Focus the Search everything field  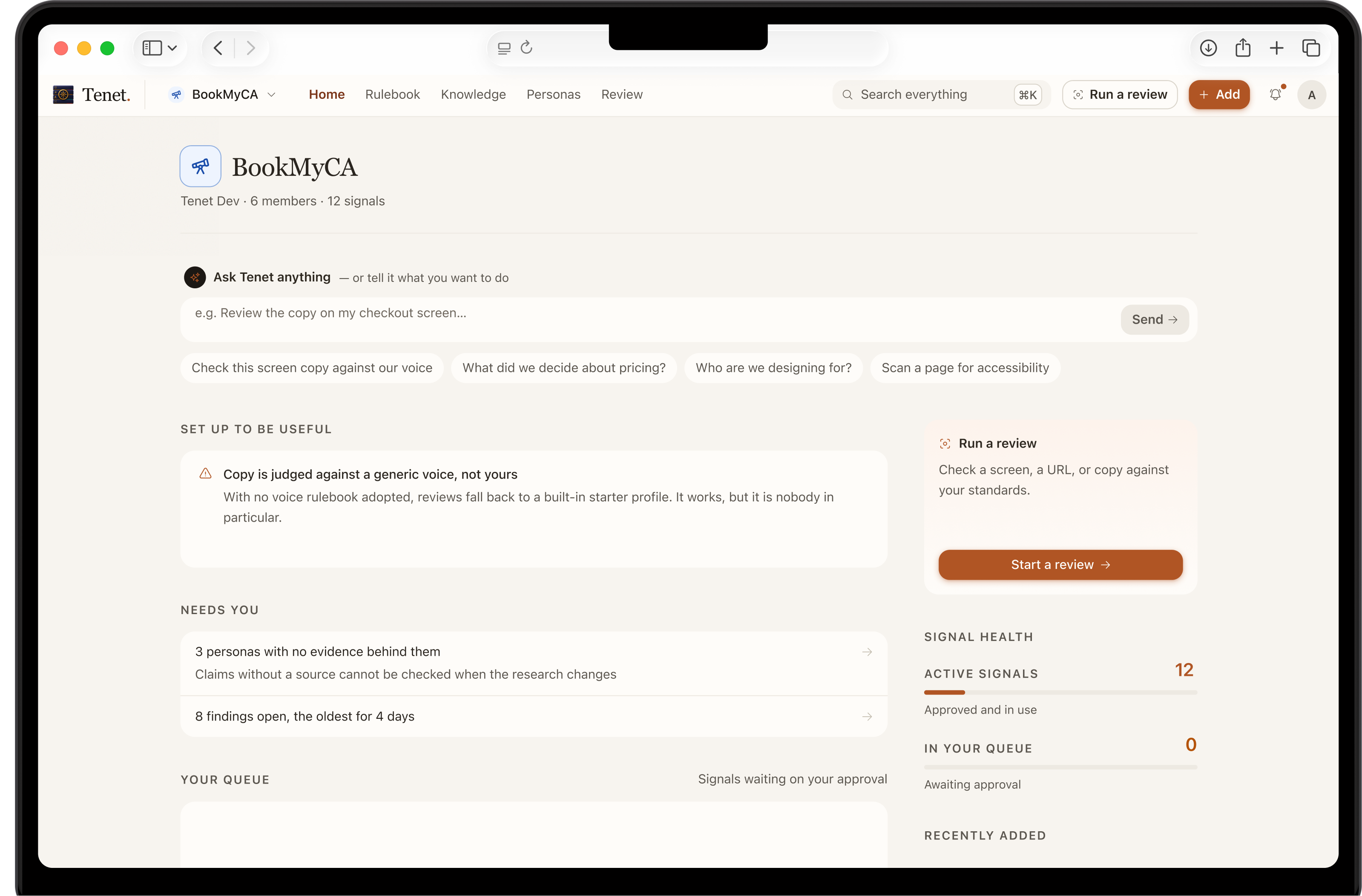tap(941, 95)
